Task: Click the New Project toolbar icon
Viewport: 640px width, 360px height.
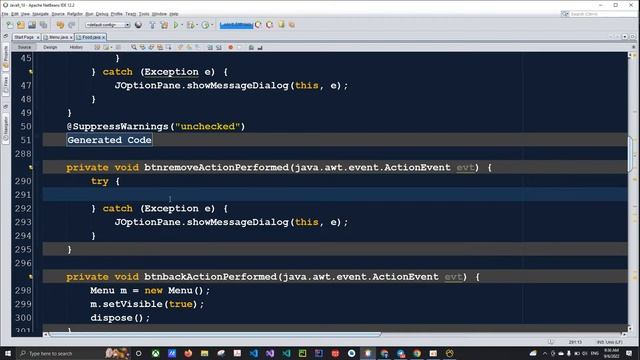Action: click(x=20, y=25)
